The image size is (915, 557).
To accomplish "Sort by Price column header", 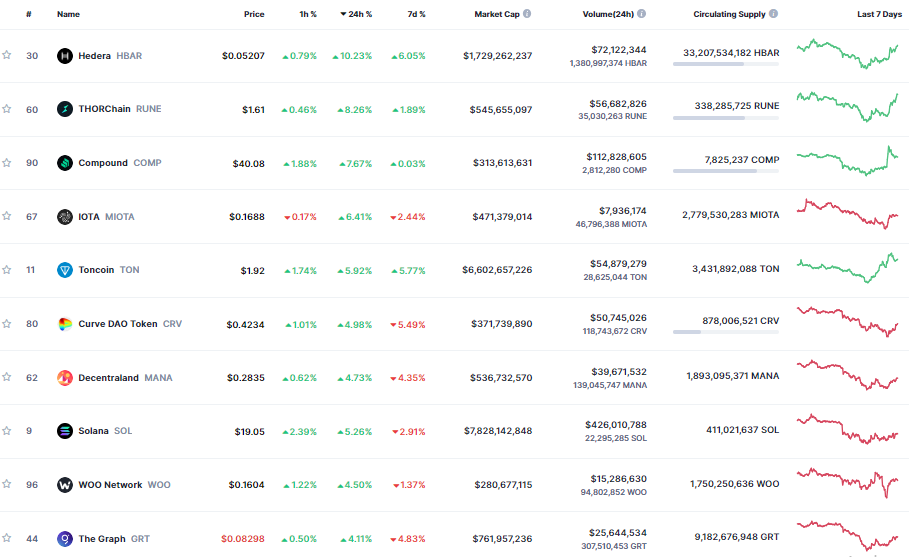I will tap(254, 14).
